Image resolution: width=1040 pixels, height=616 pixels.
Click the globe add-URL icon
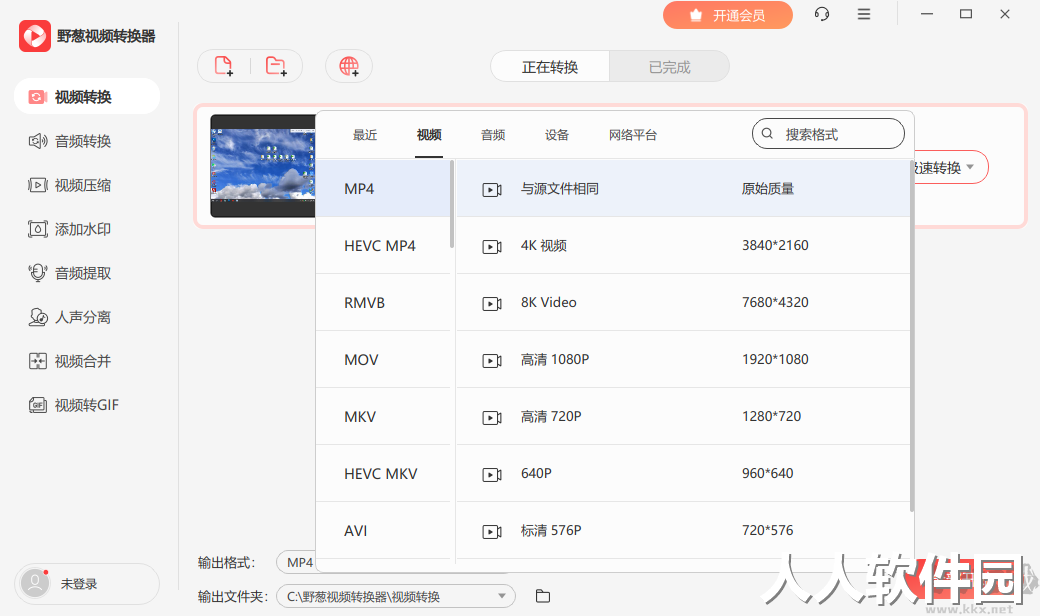click(349, 66)
